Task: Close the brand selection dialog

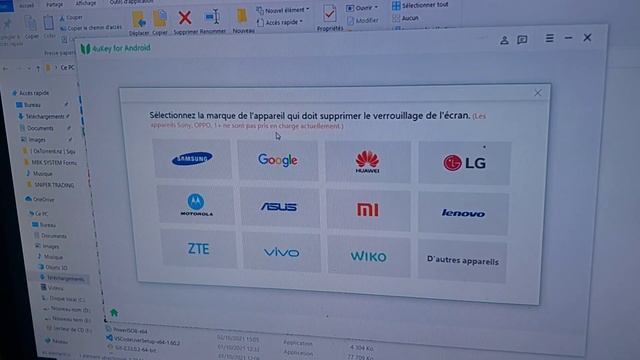Action: [538, 93]
